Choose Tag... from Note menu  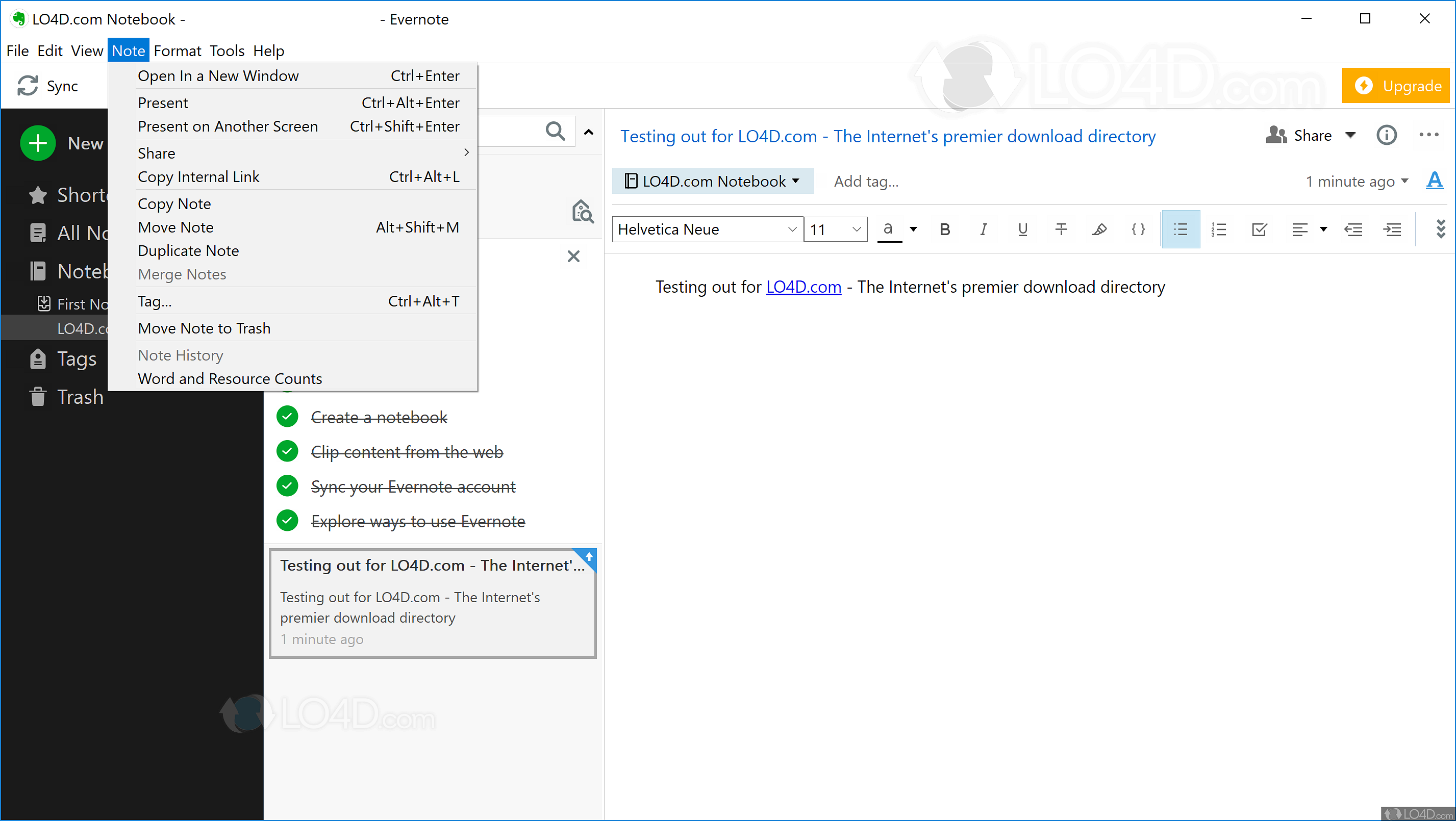click(292, 301)
